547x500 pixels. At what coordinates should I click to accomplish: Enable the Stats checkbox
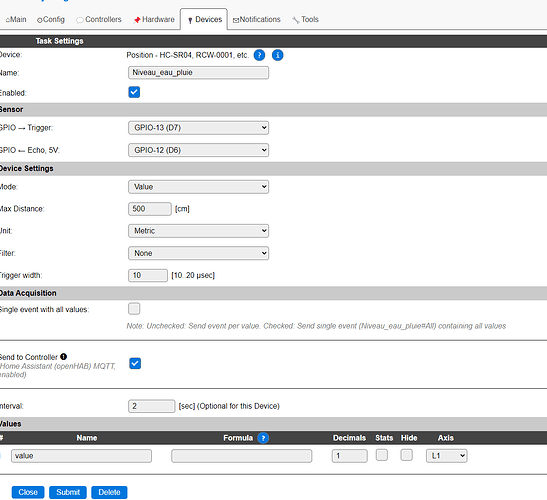pyautogui.click(x=382, y=455)
